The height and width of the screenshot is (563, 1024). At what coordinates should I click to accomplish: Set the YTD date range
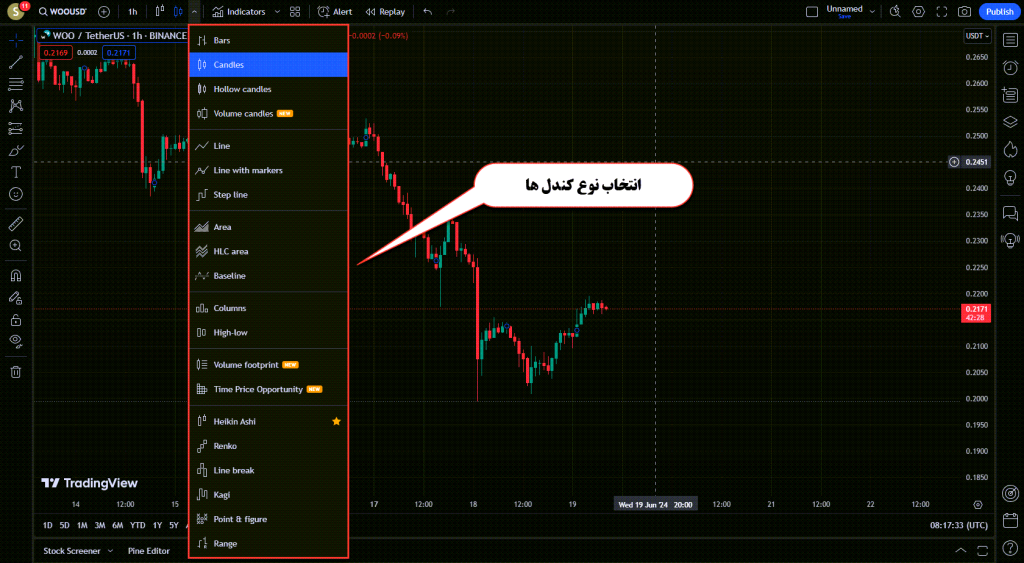pyautogui.click(x=137, y=525)
